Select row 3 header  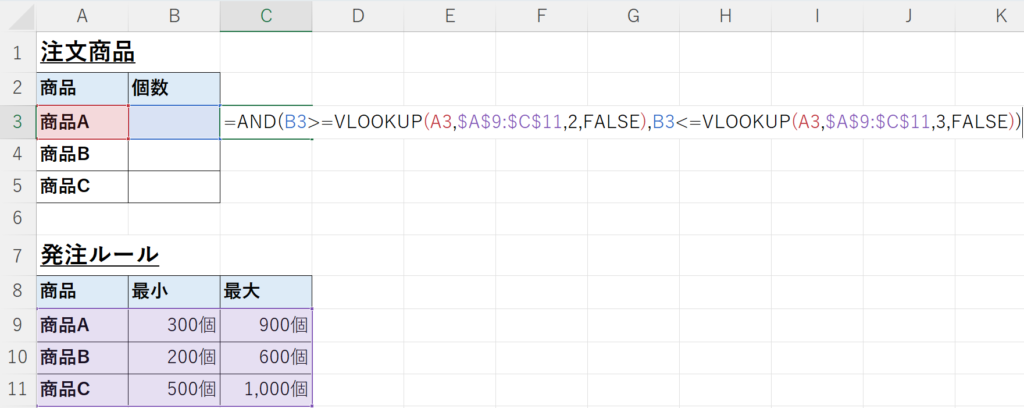point(18,121)
